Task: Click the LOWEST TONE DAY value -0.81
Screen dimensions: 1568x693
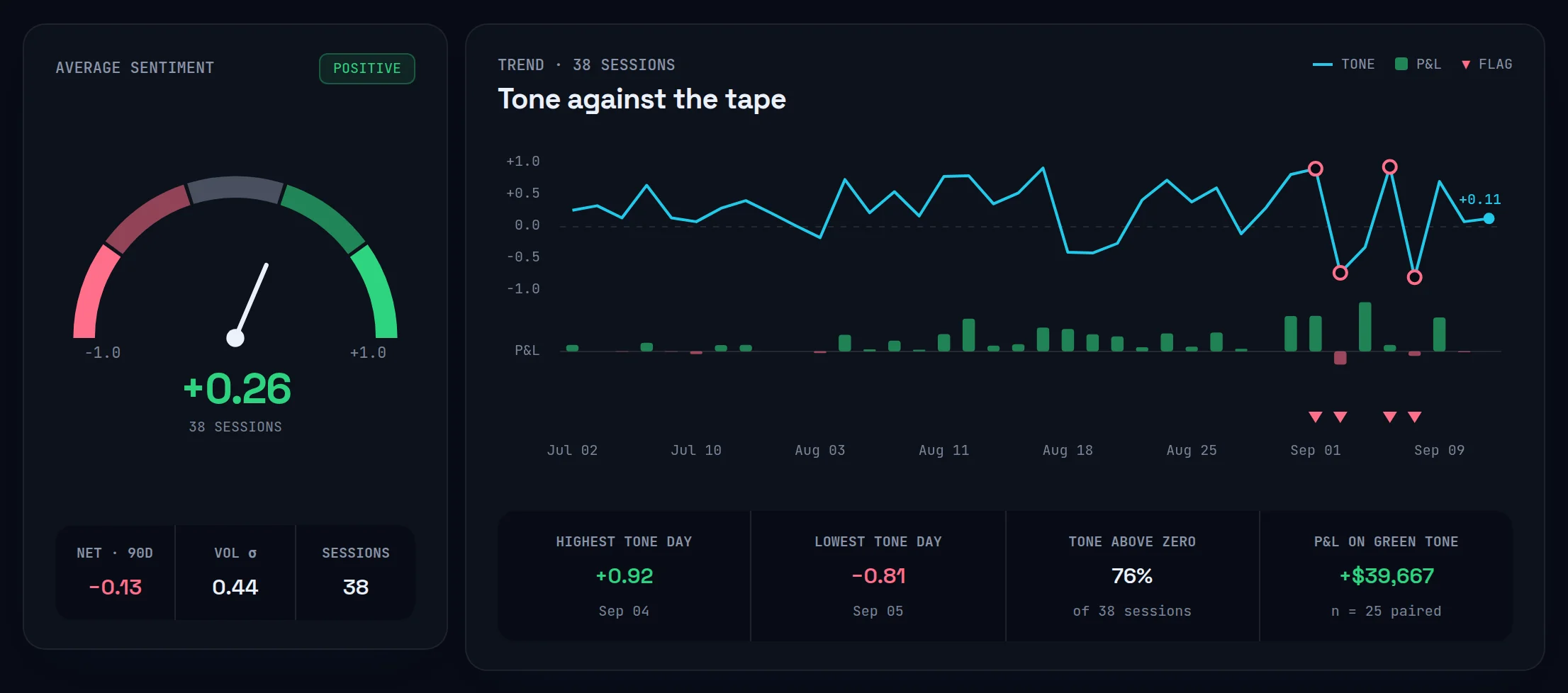Action: (878, 576)
